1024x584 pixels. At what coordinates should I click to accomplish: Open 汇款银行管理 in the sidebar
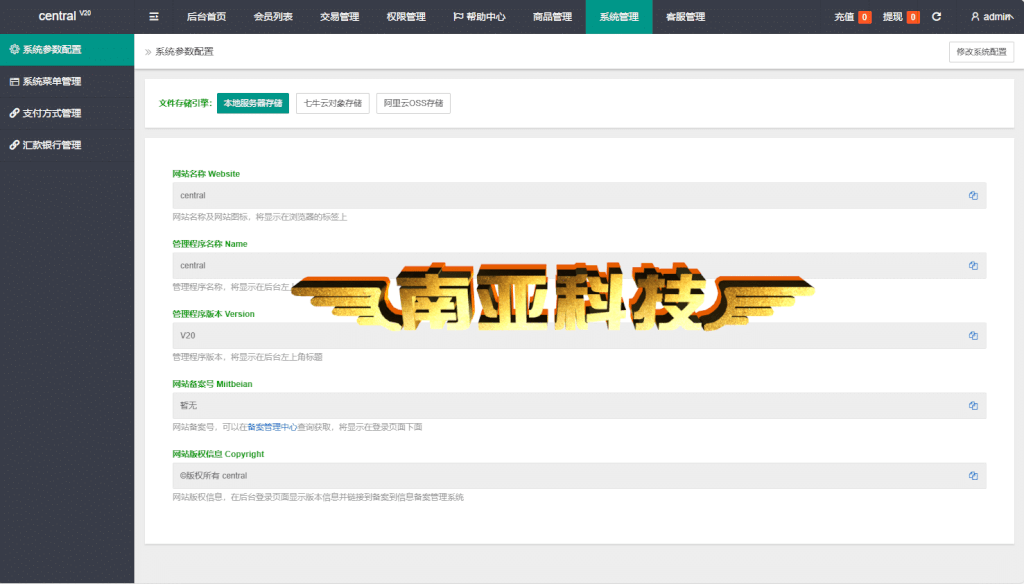[67, 145]
